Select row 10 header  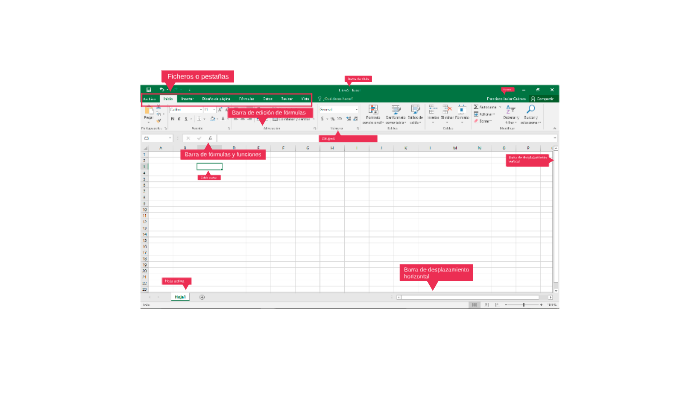(145, 210)
